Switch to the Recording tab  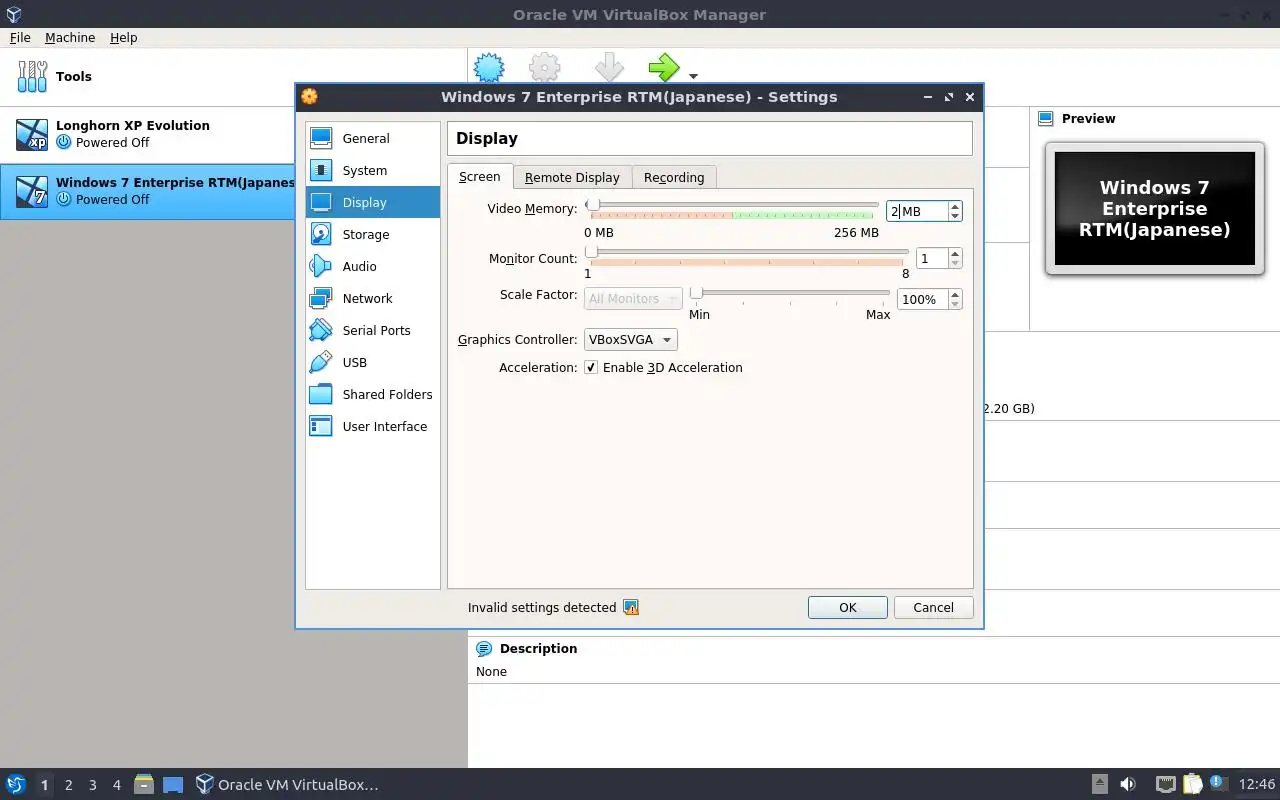(x=674, y=177)
